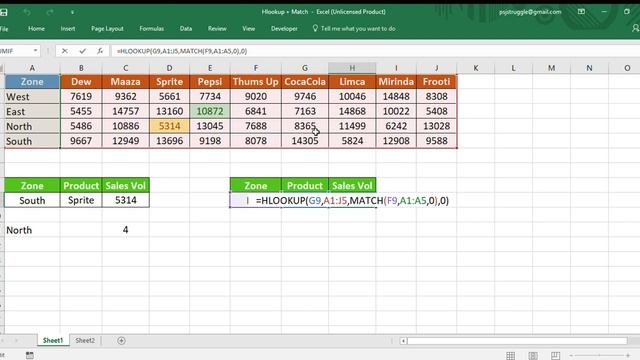Click the Zone header cell in blue
The height and width of the screenshot is (360, 640).
32,82
